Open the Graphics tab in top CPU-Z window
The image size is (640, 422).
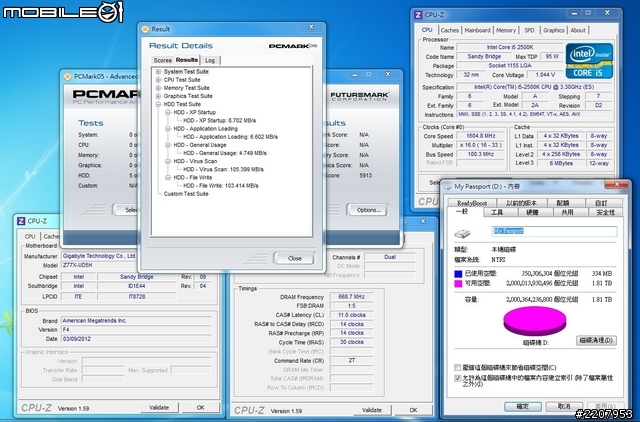[553, 30]
